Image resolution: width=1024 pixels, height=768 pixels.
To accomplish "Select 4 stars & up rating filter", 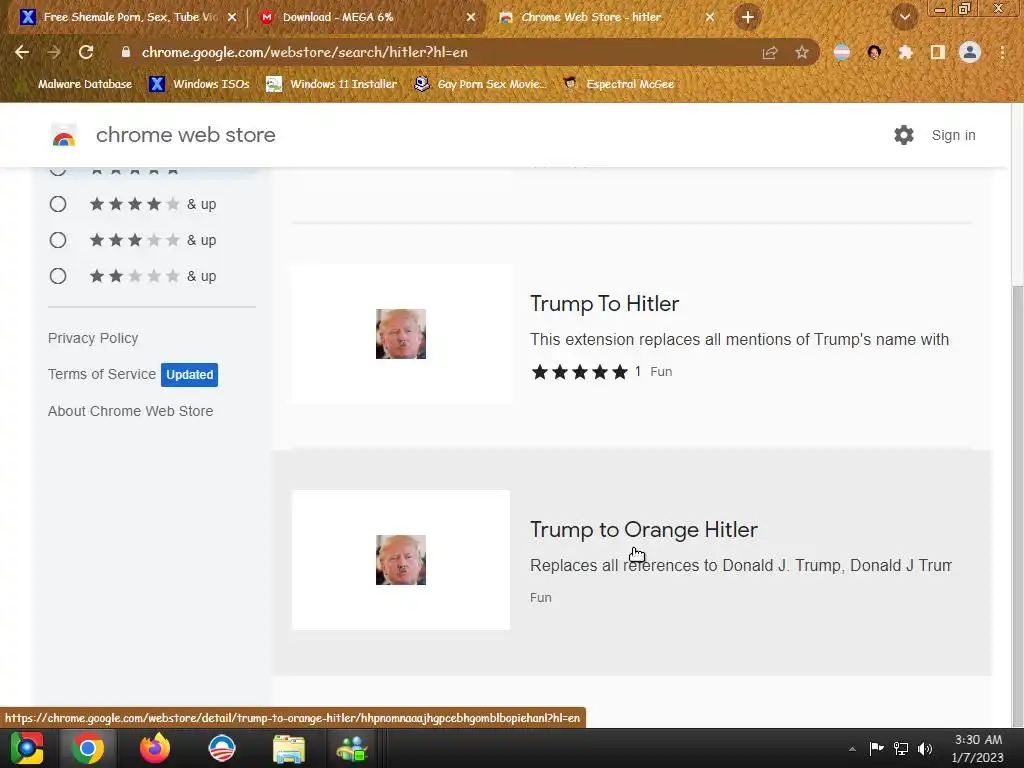I will [x=58, y=204].
